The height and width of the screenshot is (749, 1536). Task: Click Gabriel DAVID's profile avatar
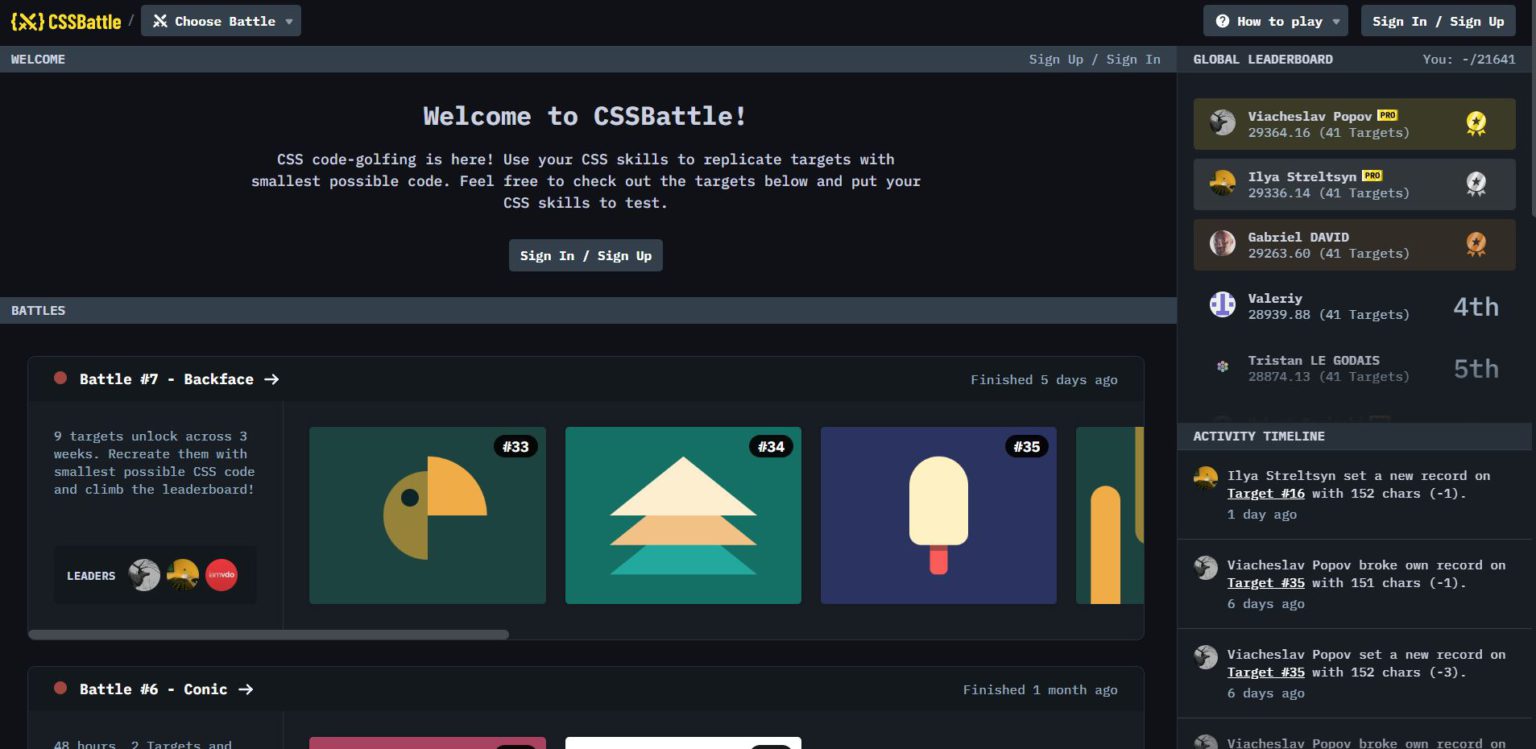[x=1222, y=244]
